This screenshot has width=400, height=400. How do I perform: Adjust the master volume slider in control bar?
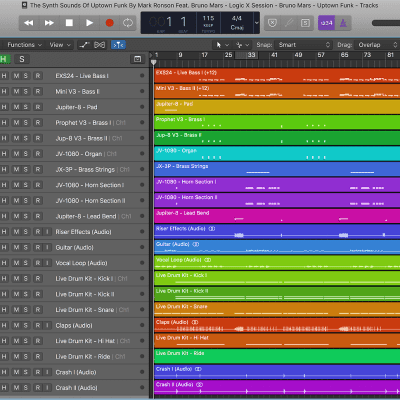coord(386,23)
